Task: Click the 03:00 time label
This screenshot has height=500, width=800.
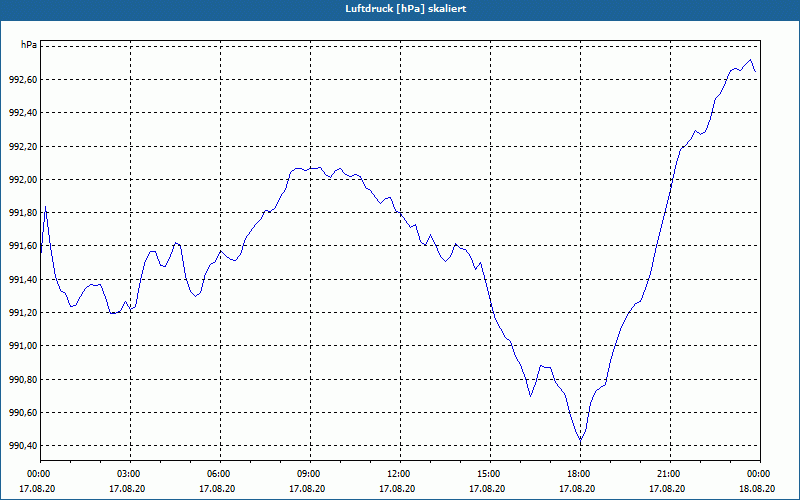Action: [x=130, y=474]
